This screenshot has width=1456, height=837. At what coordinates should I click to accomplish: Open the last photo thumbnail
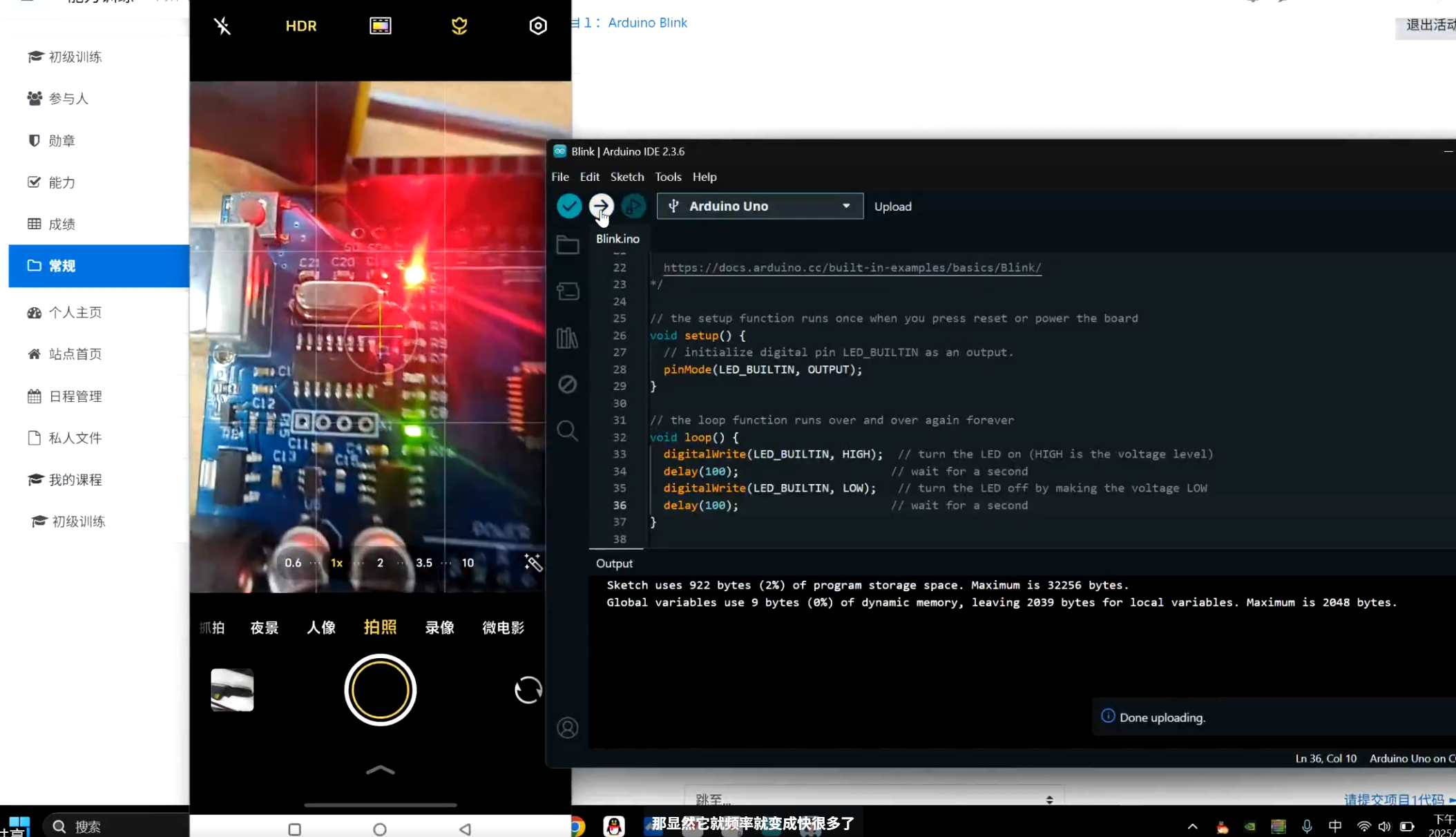[232, 690]
